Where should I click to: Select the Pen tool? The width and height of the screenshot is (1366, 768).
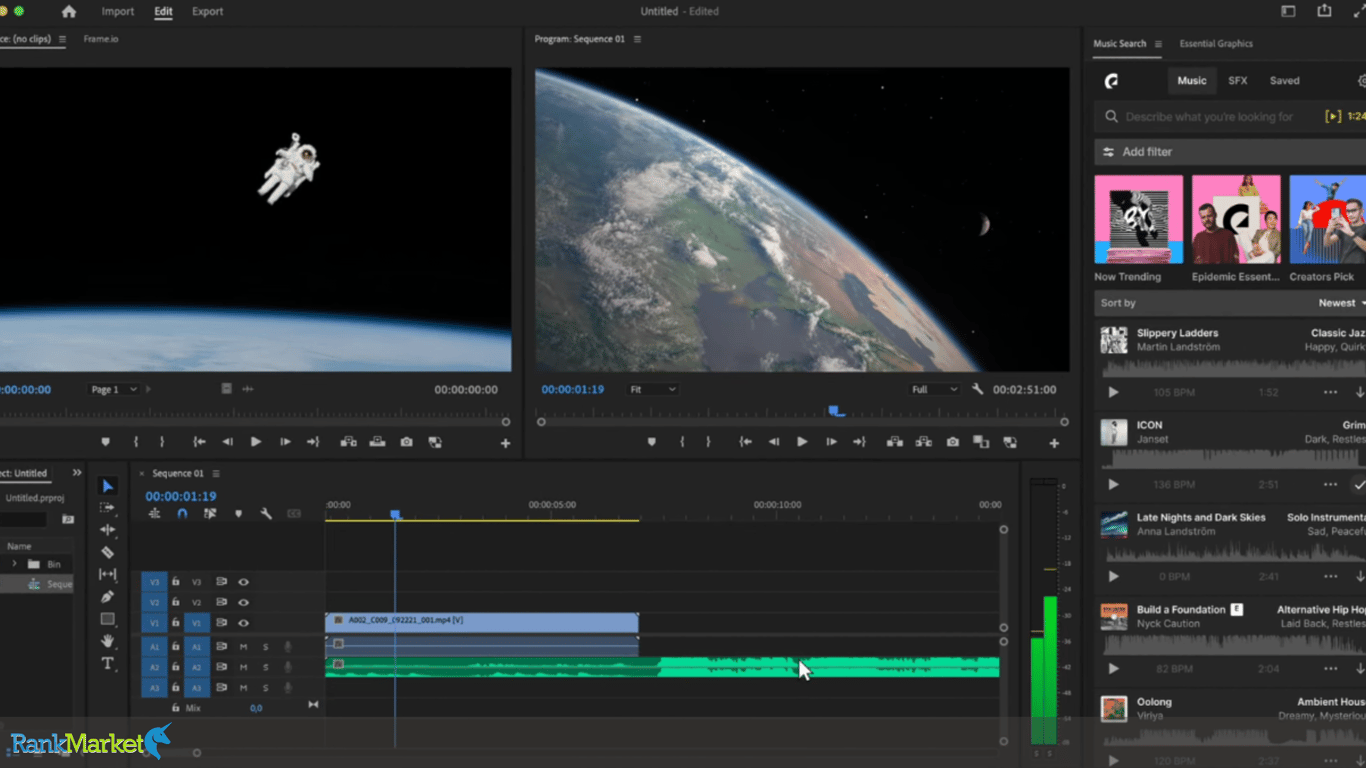(108, 597)
